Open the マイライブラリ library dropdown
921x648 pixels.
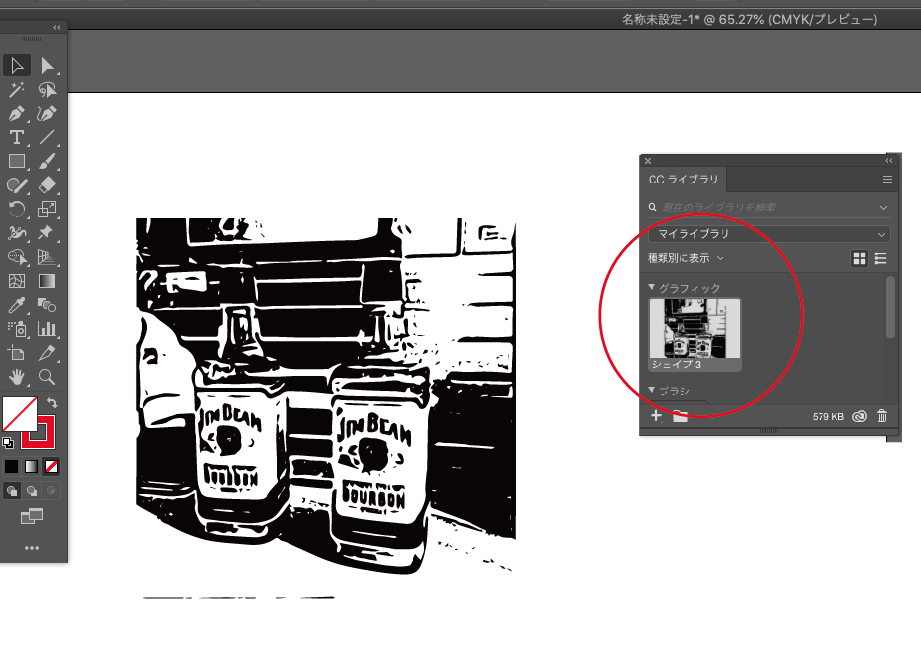point(768,234)
